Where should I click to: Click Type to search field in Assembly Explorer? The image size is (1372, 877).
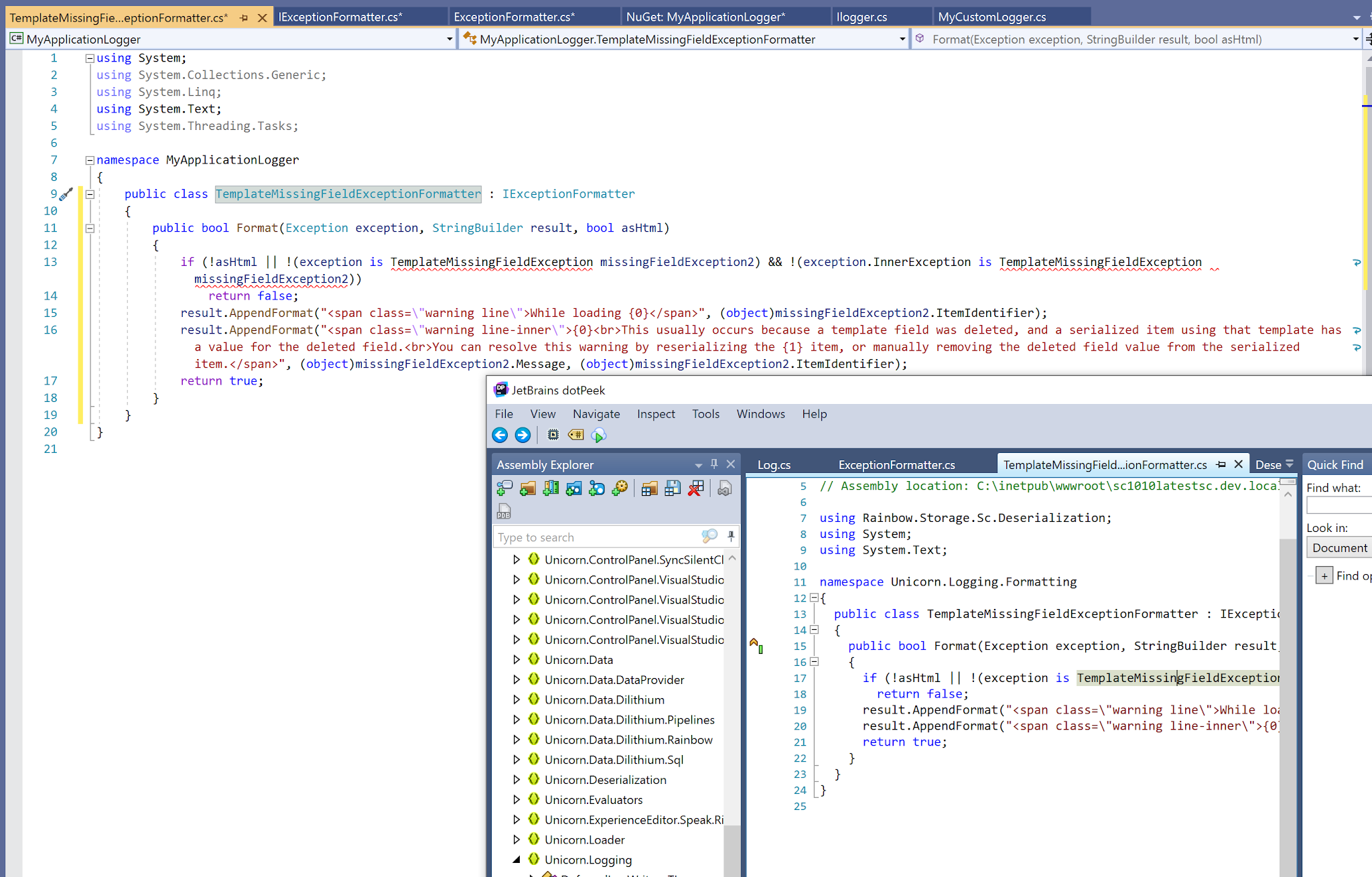(596, 537)
